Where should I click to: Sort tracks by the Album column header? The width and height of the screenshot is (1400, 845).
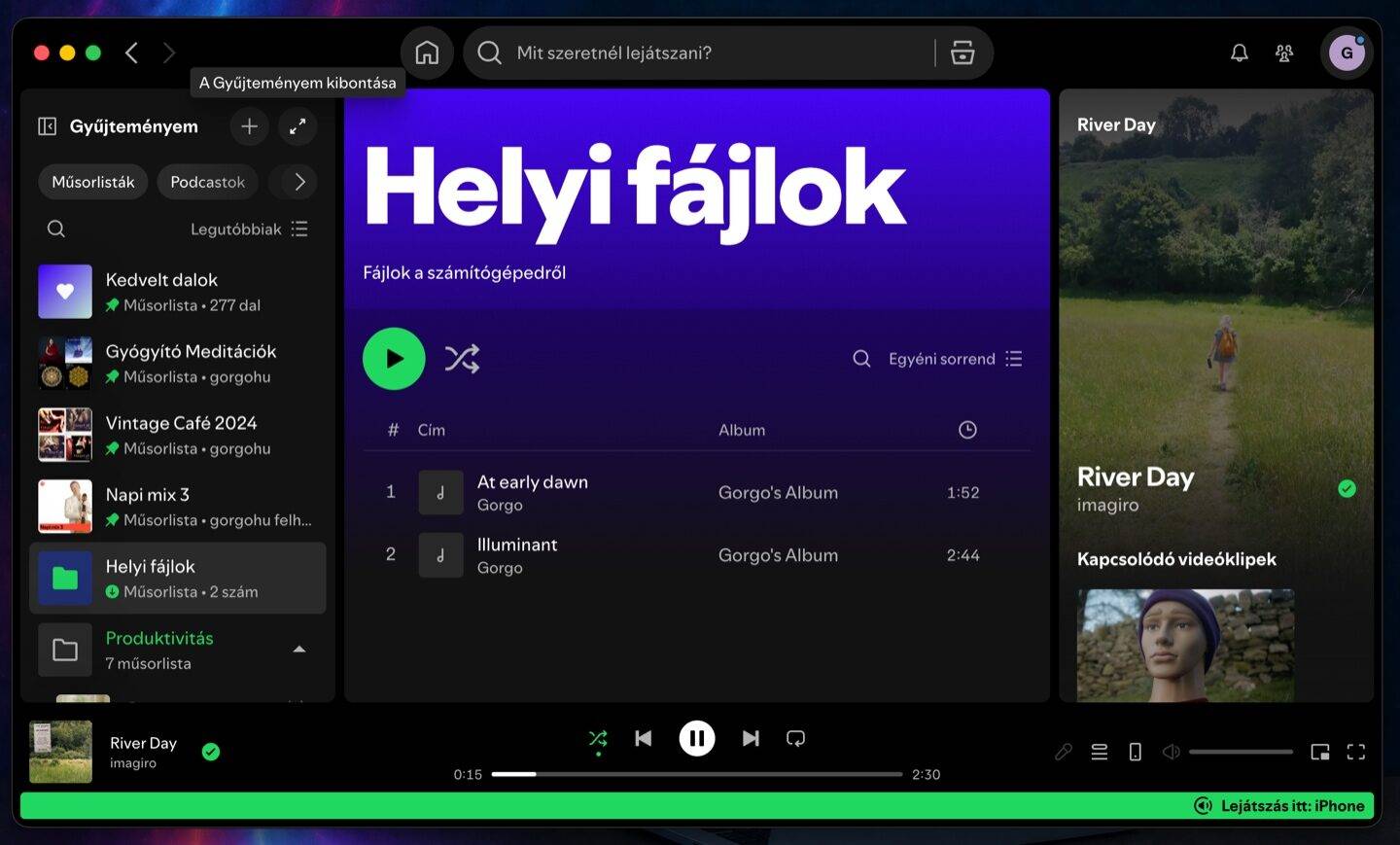742,430
